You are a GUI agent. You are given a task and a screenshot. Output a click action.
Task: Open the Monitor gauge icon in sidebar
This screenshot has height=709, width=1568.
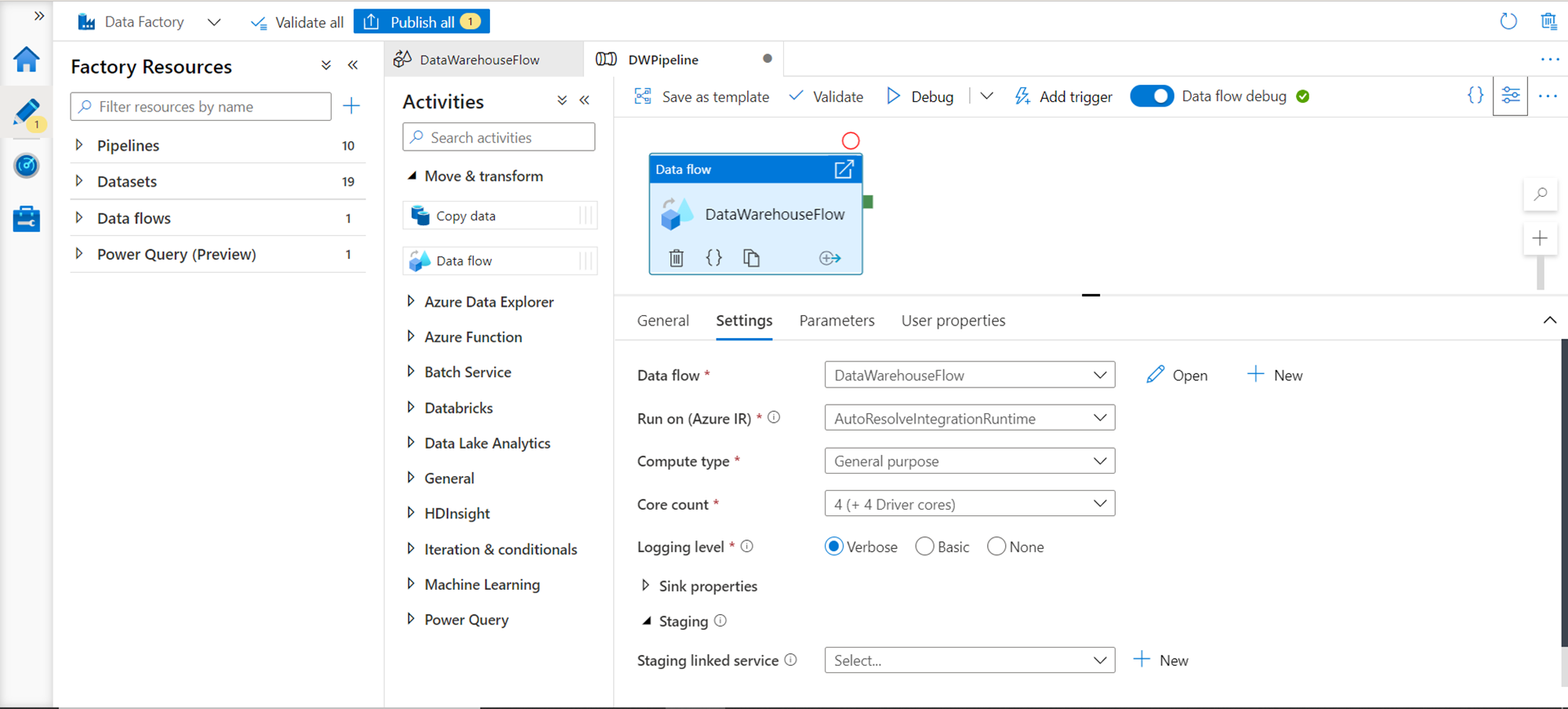tap(27, 165)
